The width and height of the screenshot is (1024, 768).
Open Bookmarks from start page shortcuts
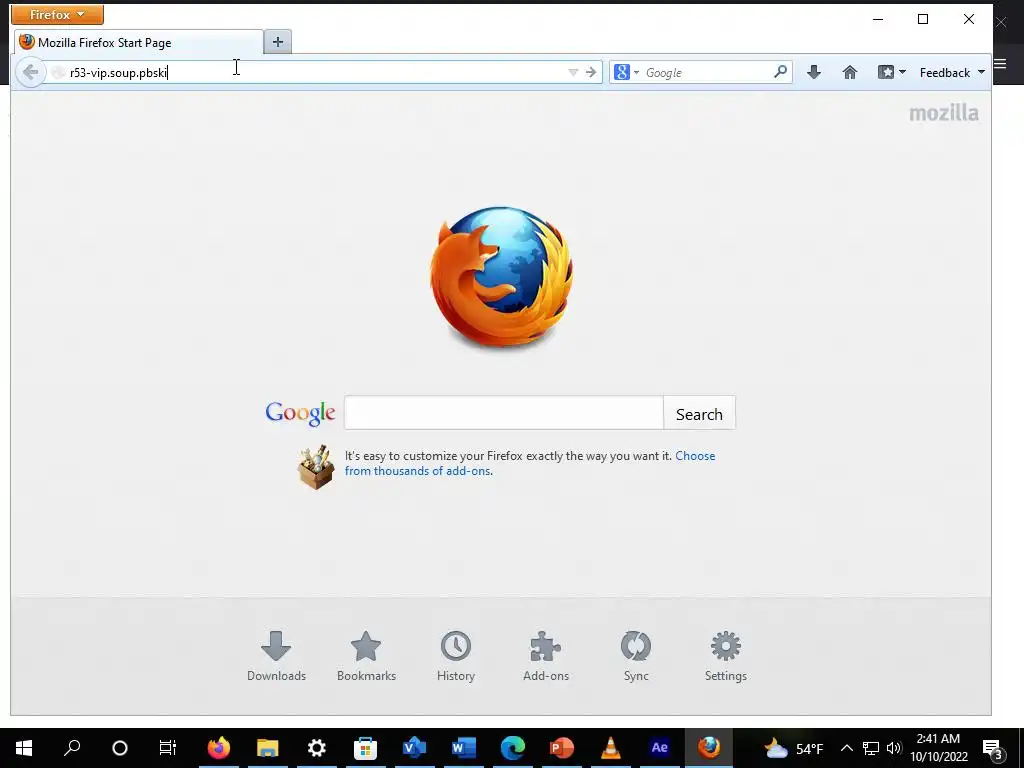[366, 656]
